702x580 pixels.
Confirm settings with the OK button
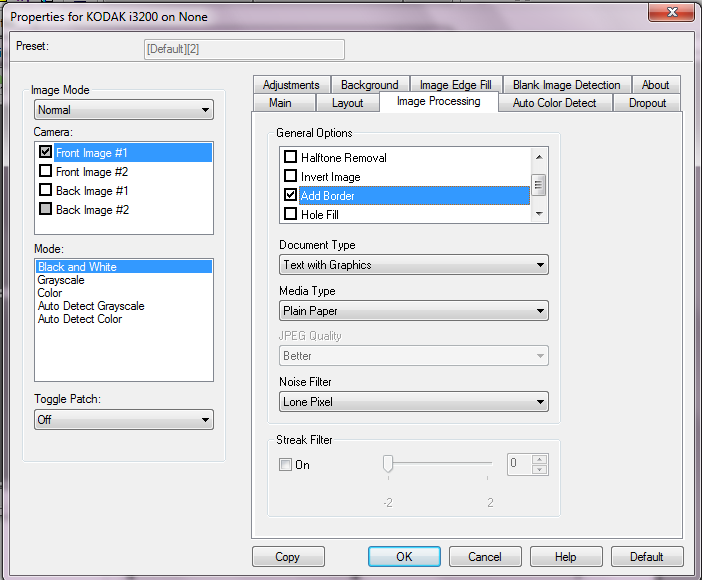click(x=404, y=557)
